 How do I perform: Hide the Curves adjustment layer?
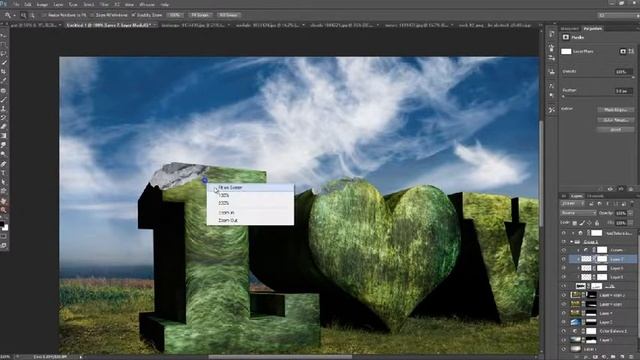(564, 250)
